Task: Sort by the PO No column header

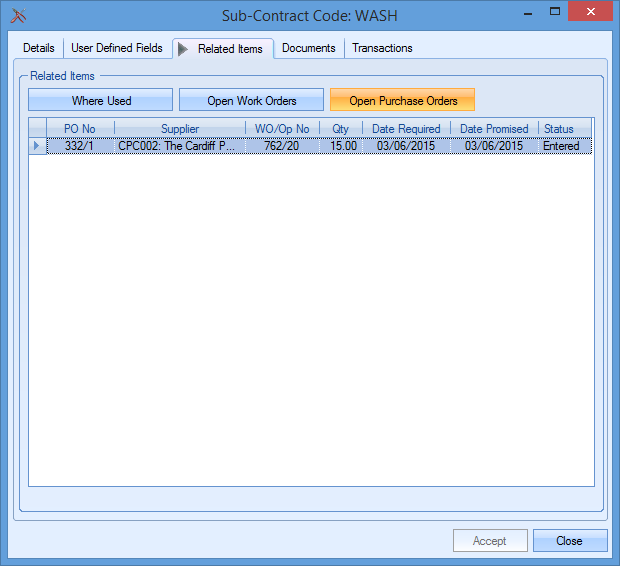Action: [x=80, y=129]
